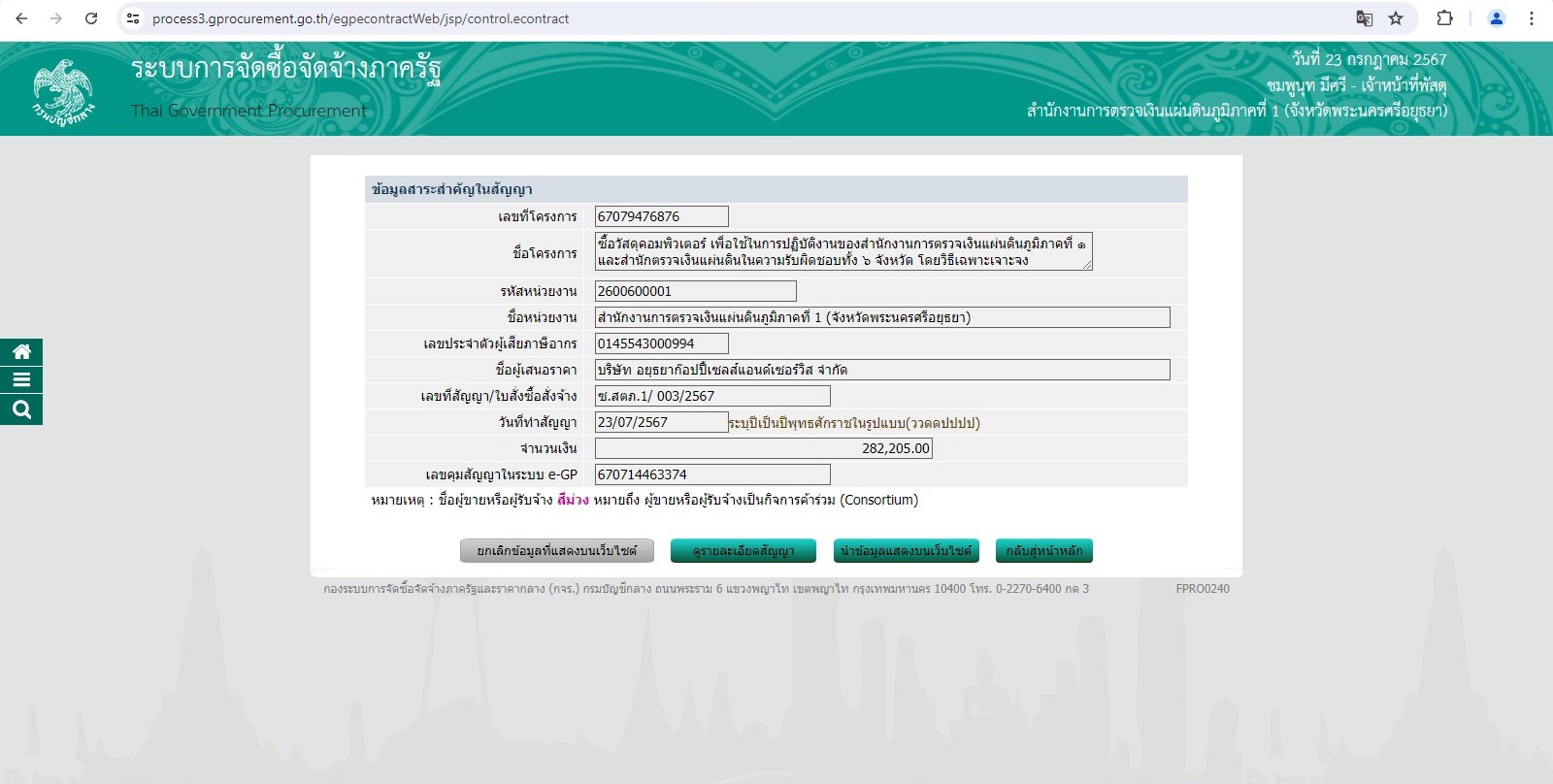
Task: Click the search magnifier sidebar icon
Action: (x=21, y=409)
